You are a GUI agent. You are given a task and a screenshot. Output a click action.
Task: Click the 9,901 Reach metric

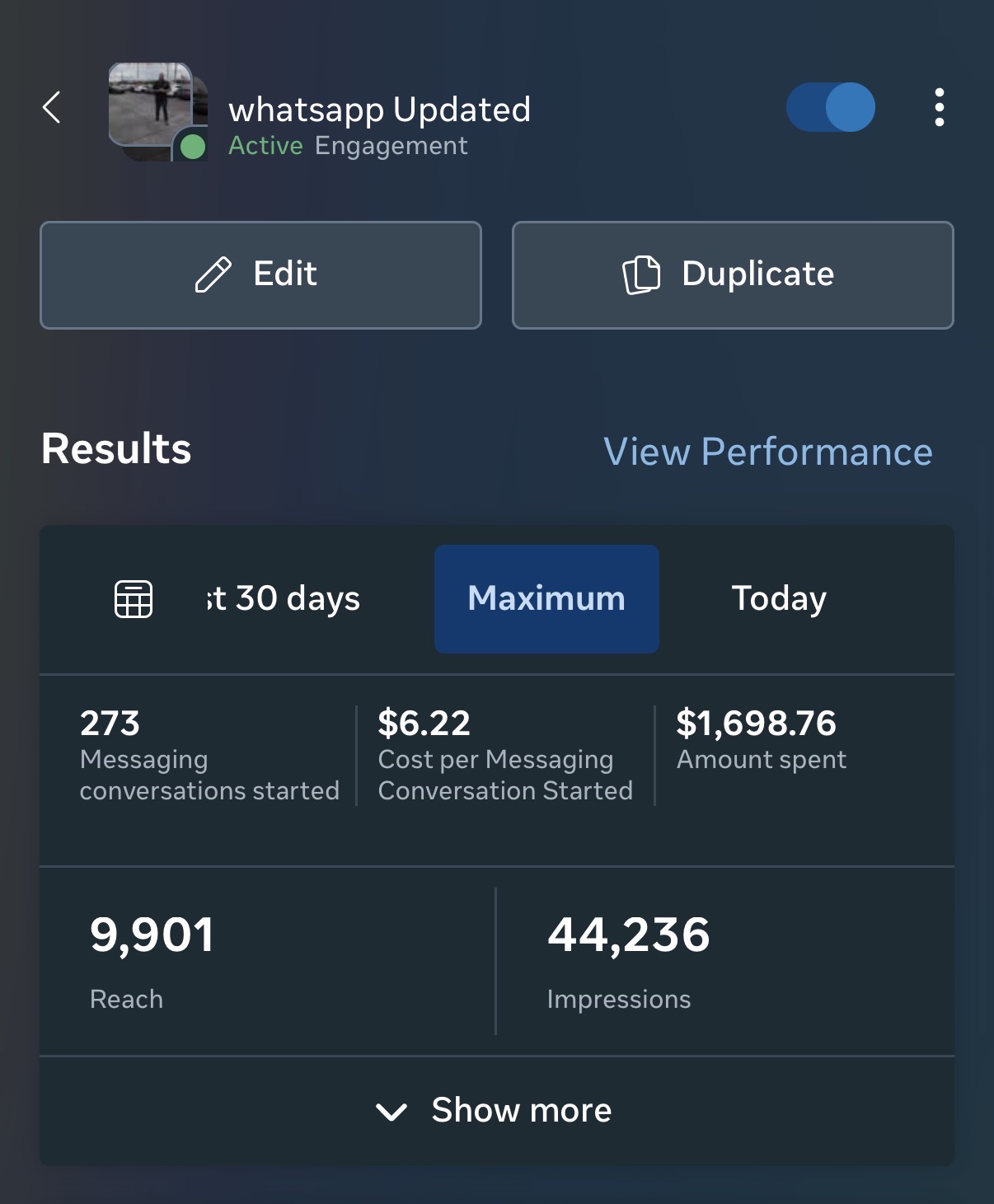tap(152, 935)
